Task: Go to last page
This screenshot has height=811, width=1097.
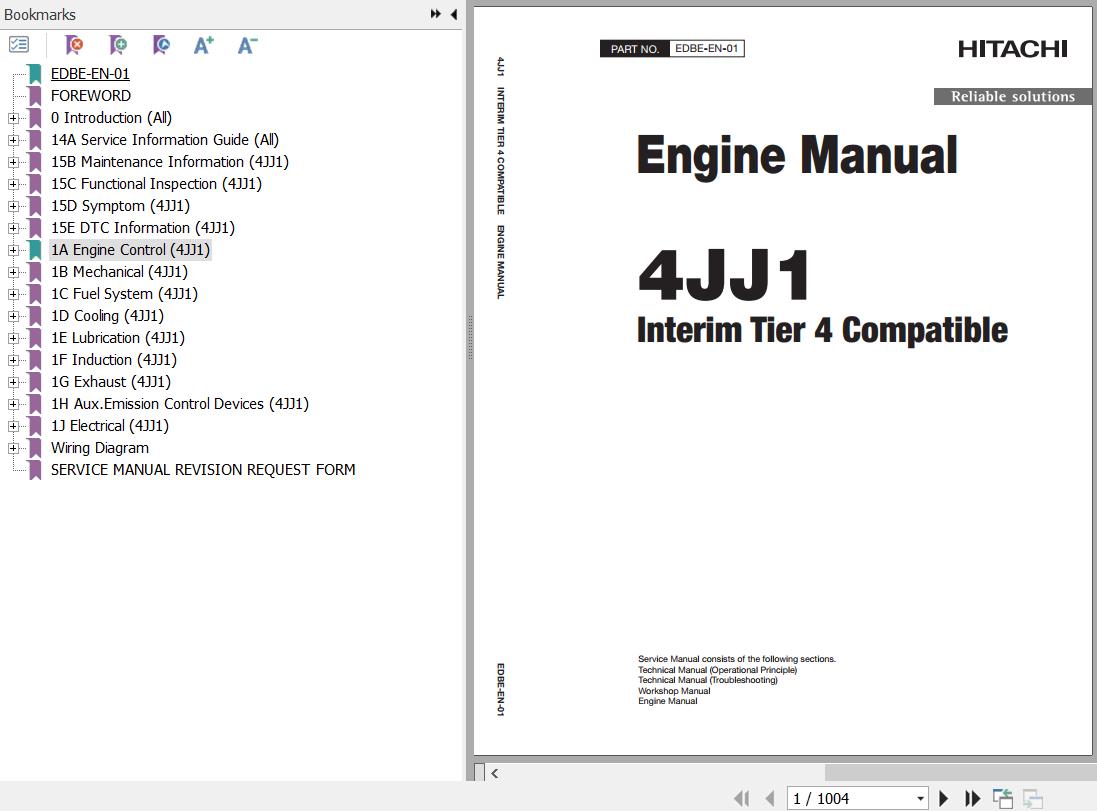Action: point(972,798)
